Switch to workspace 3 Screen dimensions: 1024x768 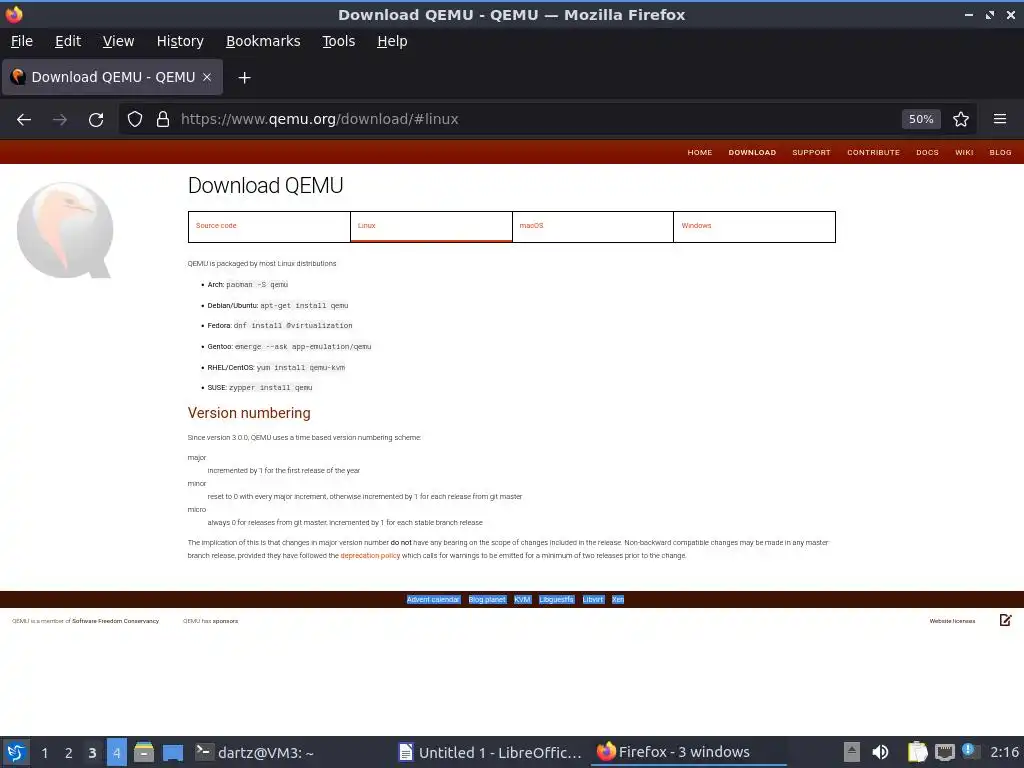tap(92, 753)
